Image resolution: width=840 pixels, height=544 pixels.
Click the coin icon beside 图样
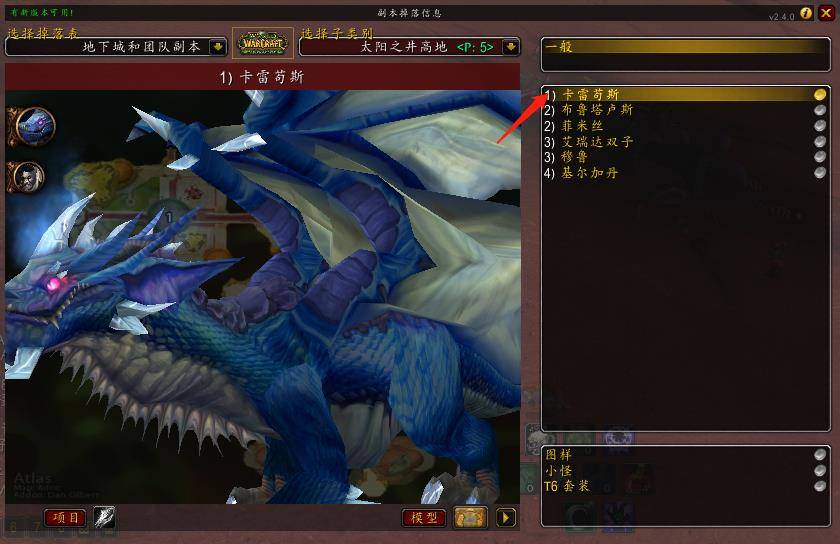pyautogui.click(x=820, y=454)
